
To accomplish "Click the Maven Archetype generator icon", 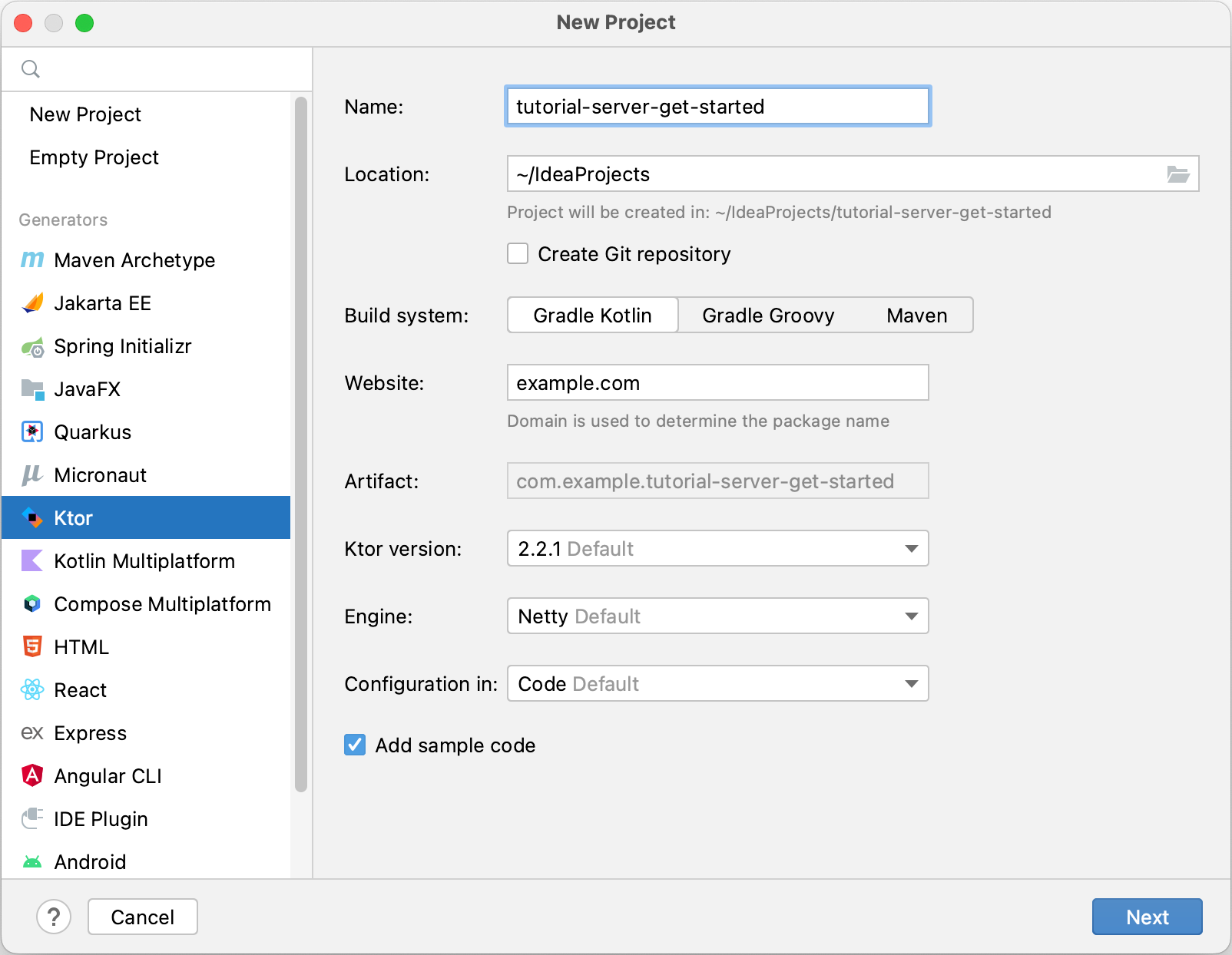I will tap(32, 260).
